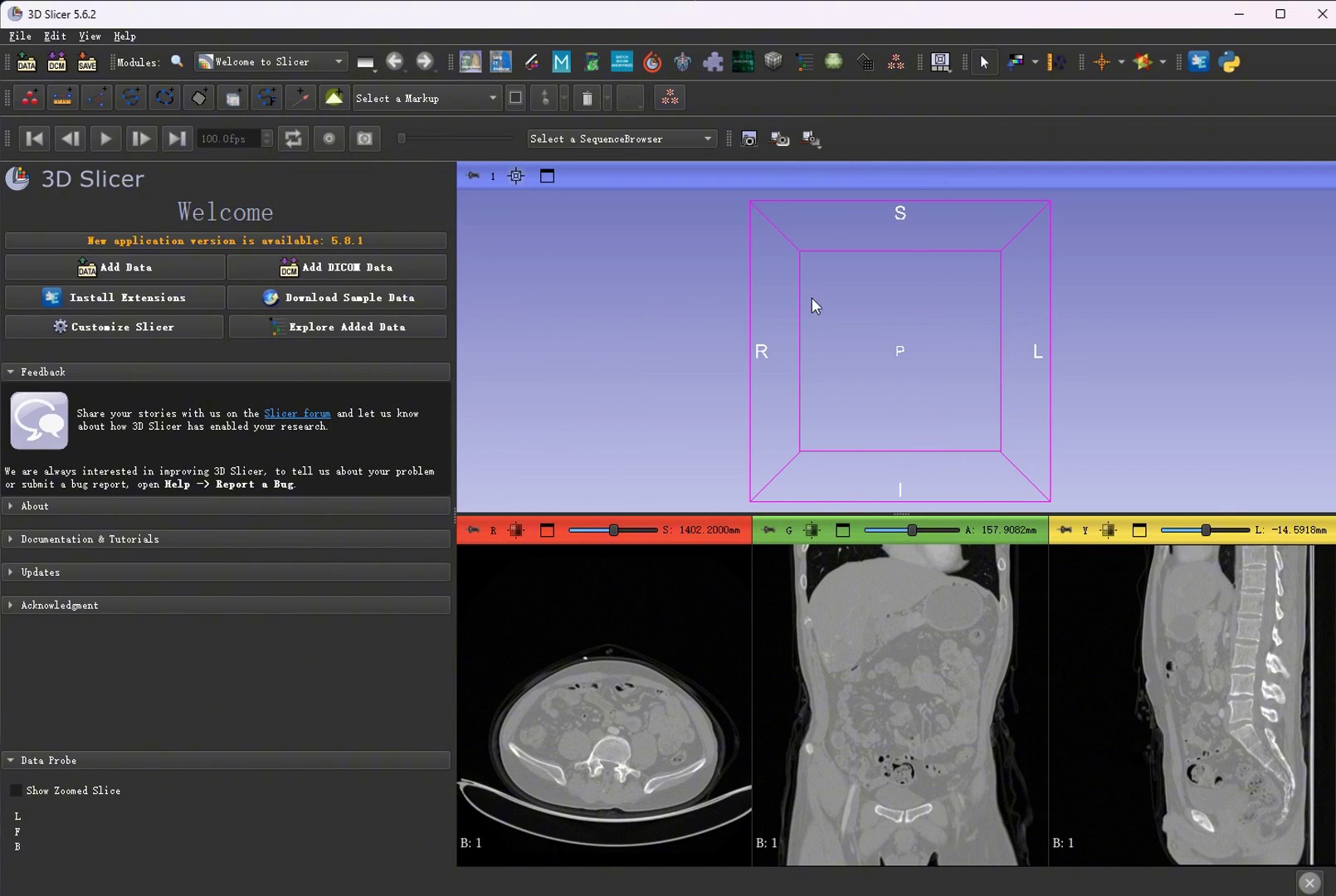
Task: Delete the markup with the trash icon
Action: (x=587, y=98)
